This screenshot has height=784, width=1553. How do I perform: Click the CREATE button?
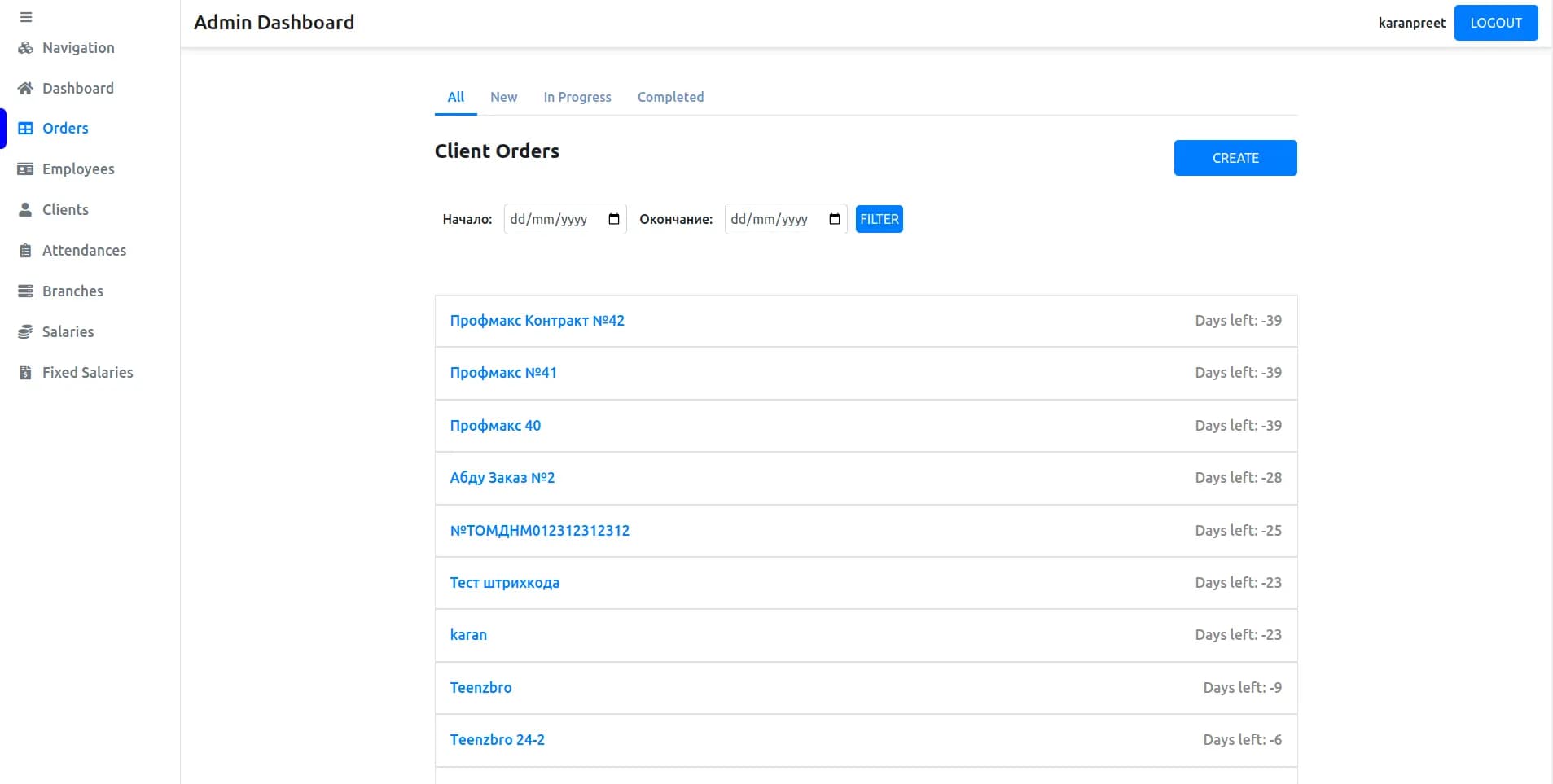(1235, 158)
